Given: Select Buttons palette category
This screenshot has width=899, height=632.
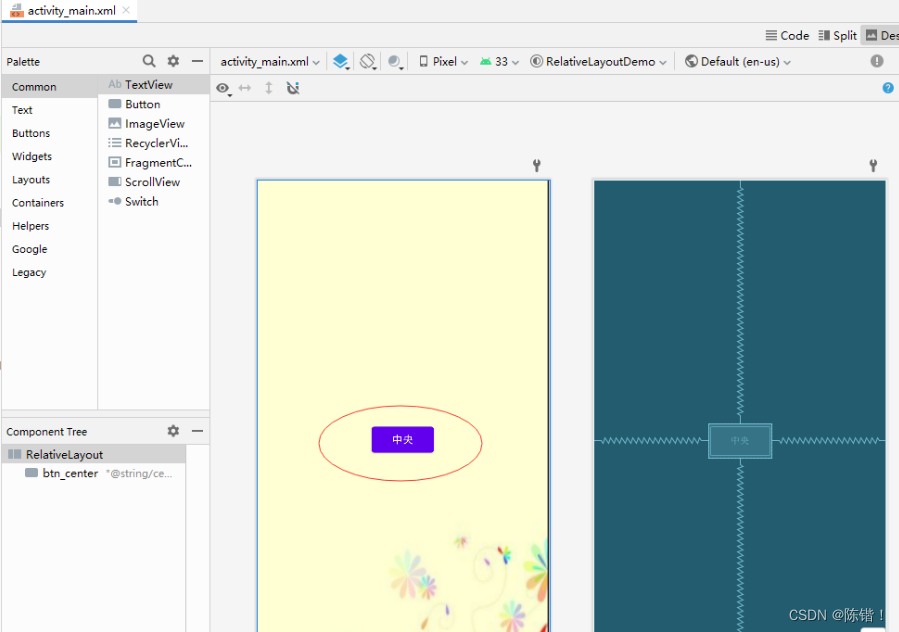Looking at the screenshot, I should (x=49, y=133).
